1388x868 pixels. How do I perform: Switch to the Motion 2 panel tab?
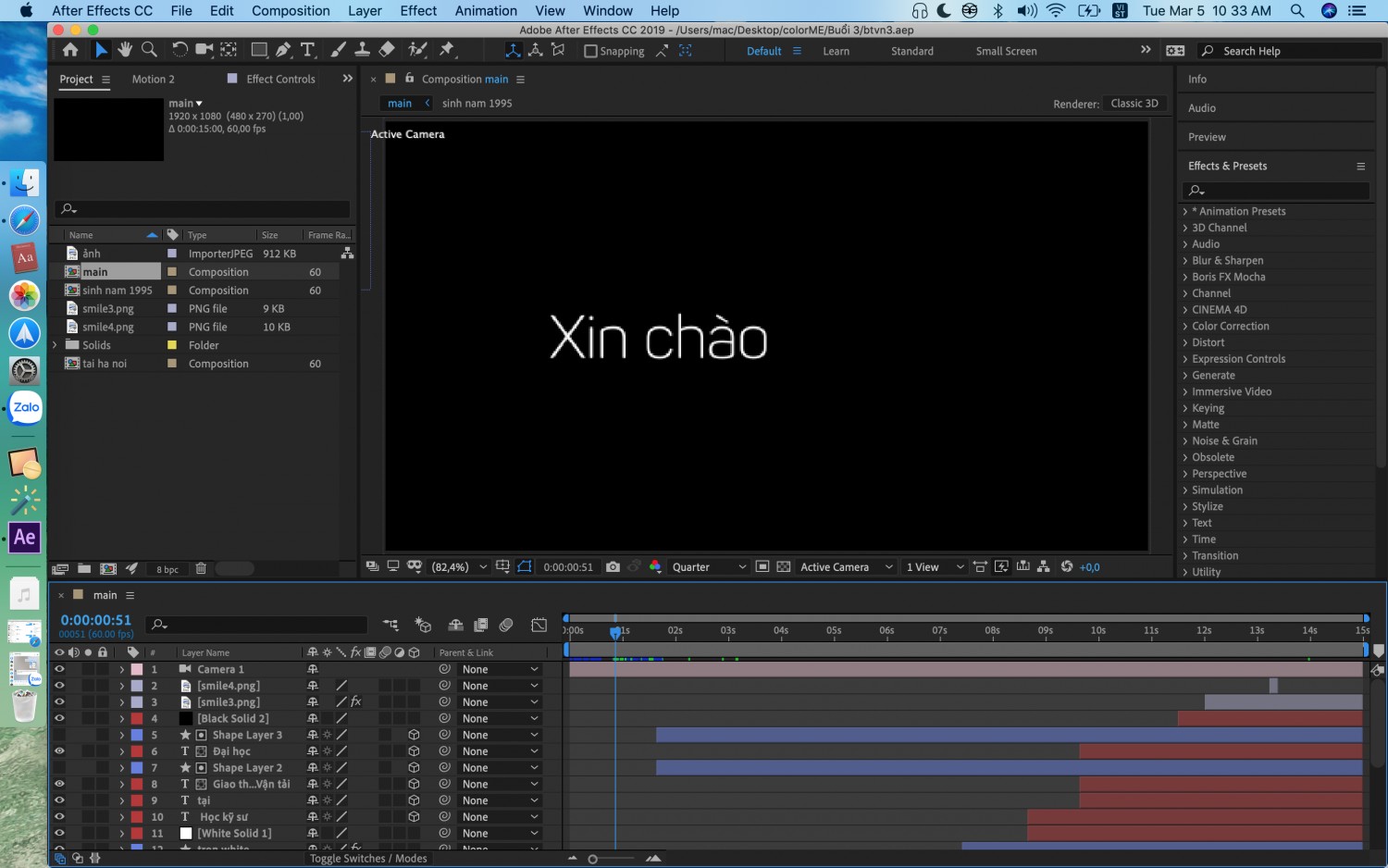tap(153, 80)
